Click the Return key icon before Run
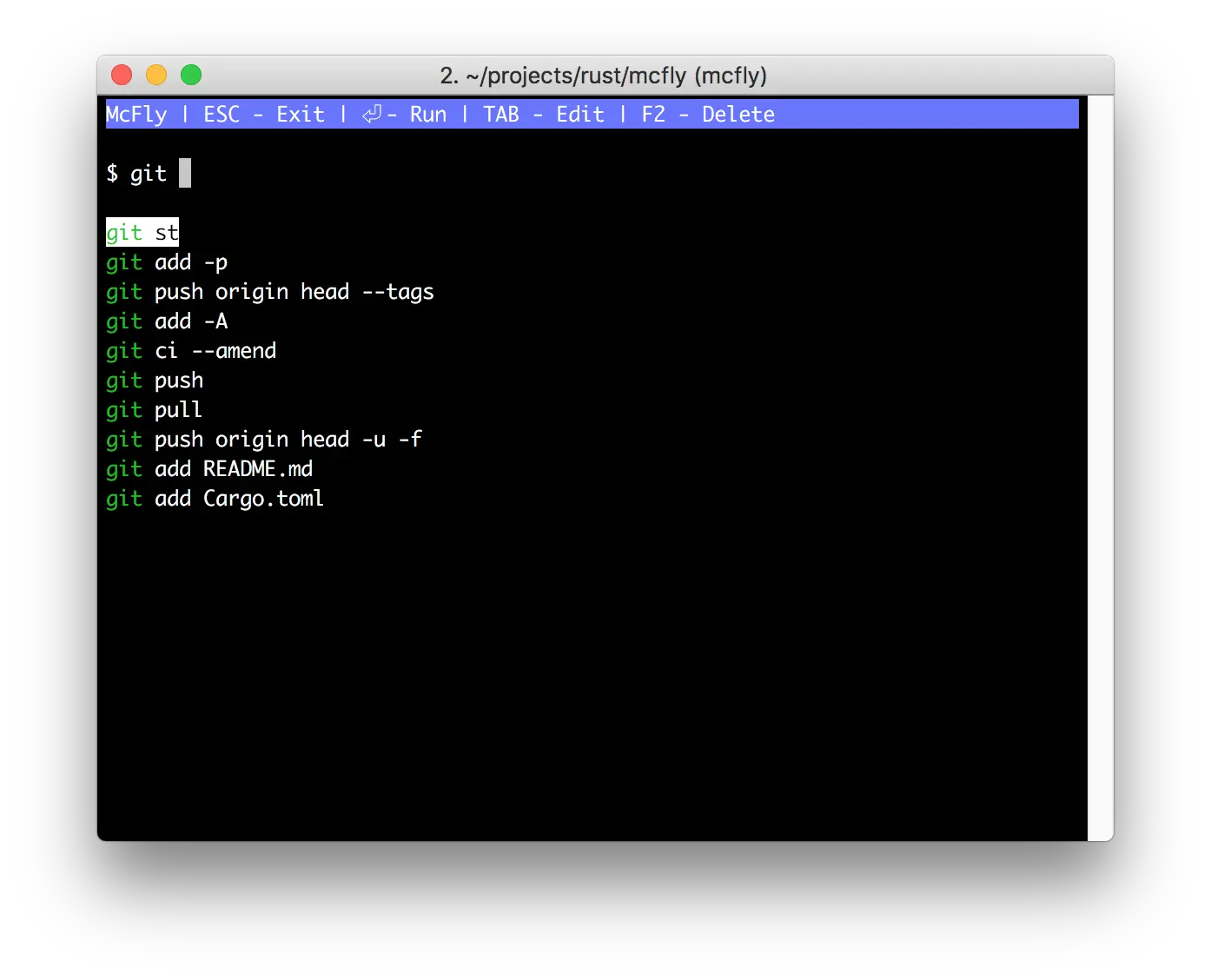1211x980 pixels. [372, 115]
